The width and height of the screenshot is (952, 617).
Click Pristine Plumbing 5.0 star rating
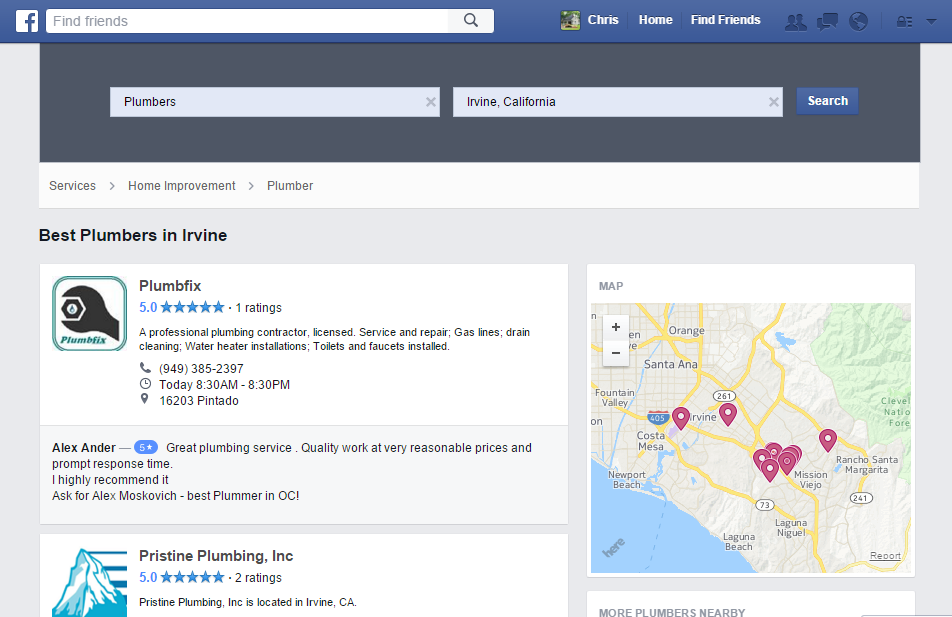(182, 577)
